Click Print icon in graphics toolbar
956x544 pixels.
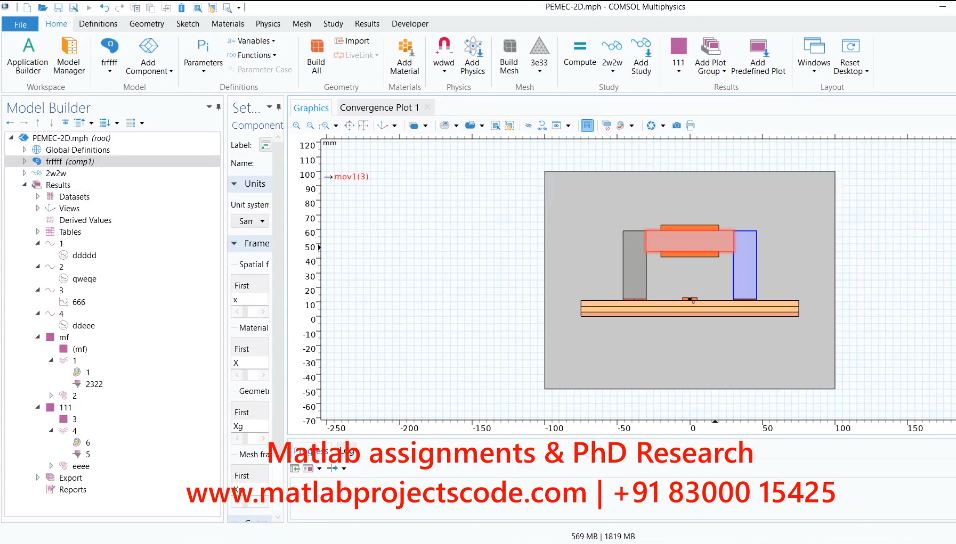click(x=690, y=125)
